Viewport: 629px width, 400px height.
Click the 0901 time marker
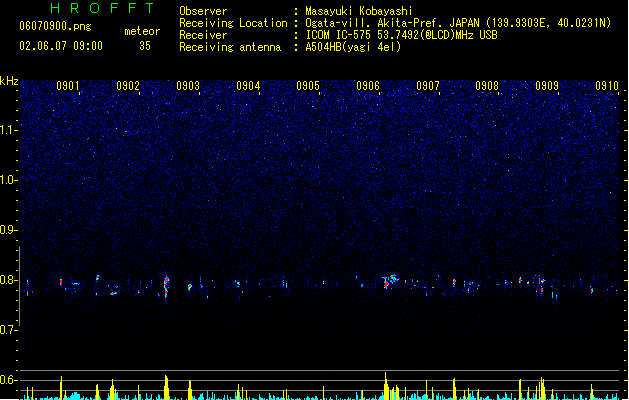(68, 86)
